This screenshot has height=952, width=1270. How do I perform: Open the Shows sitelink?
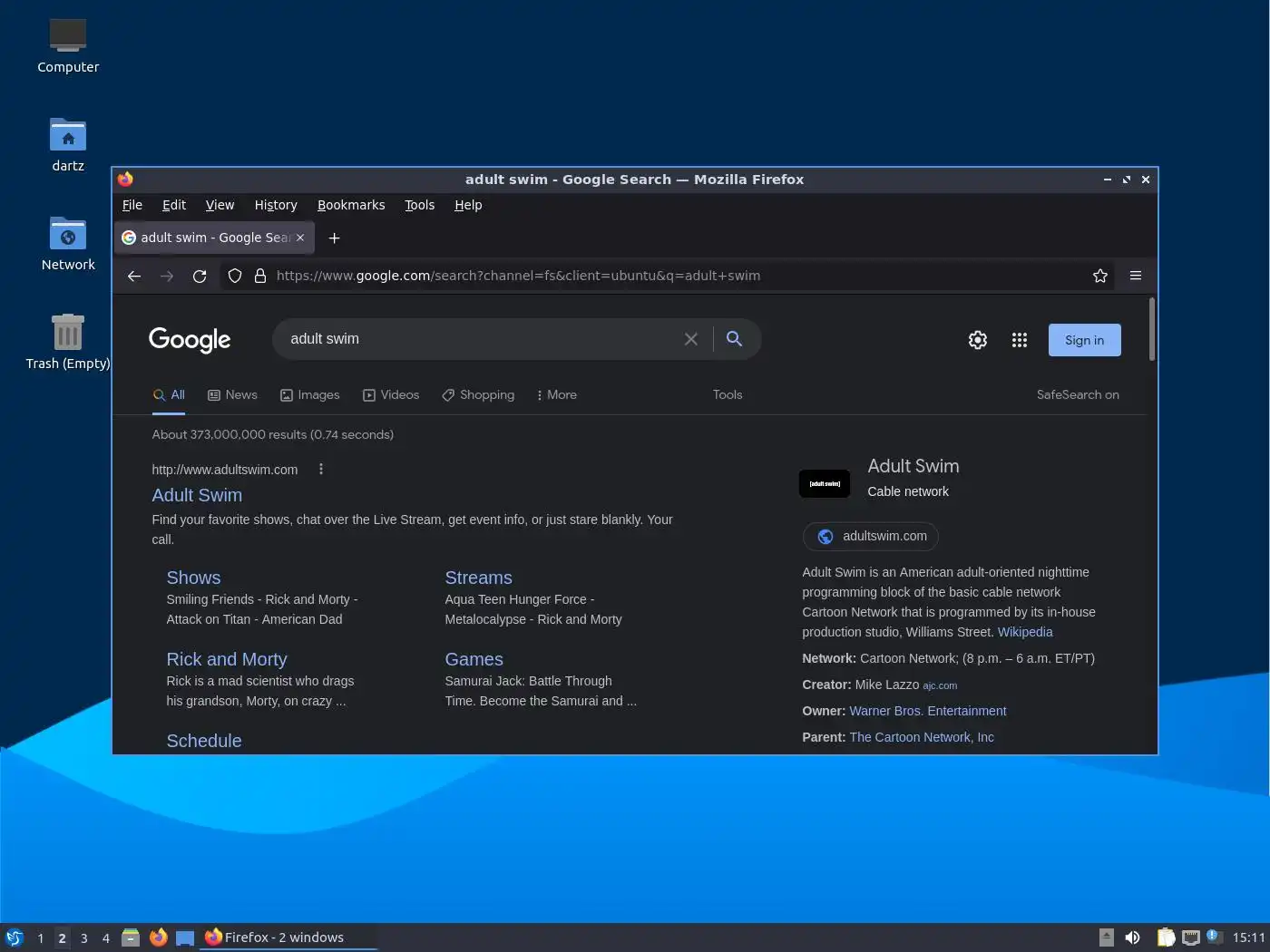193,578
